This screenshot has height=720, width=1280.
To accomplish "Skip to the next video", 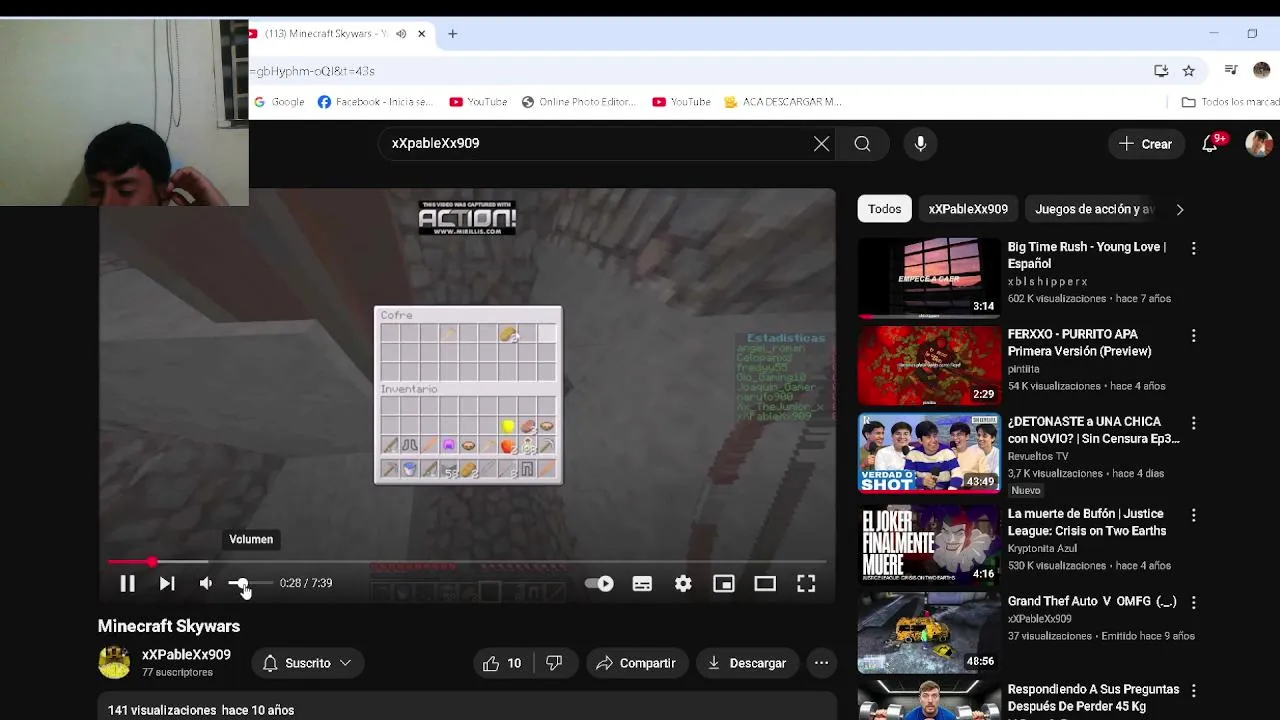I will [x=167, y=583].
